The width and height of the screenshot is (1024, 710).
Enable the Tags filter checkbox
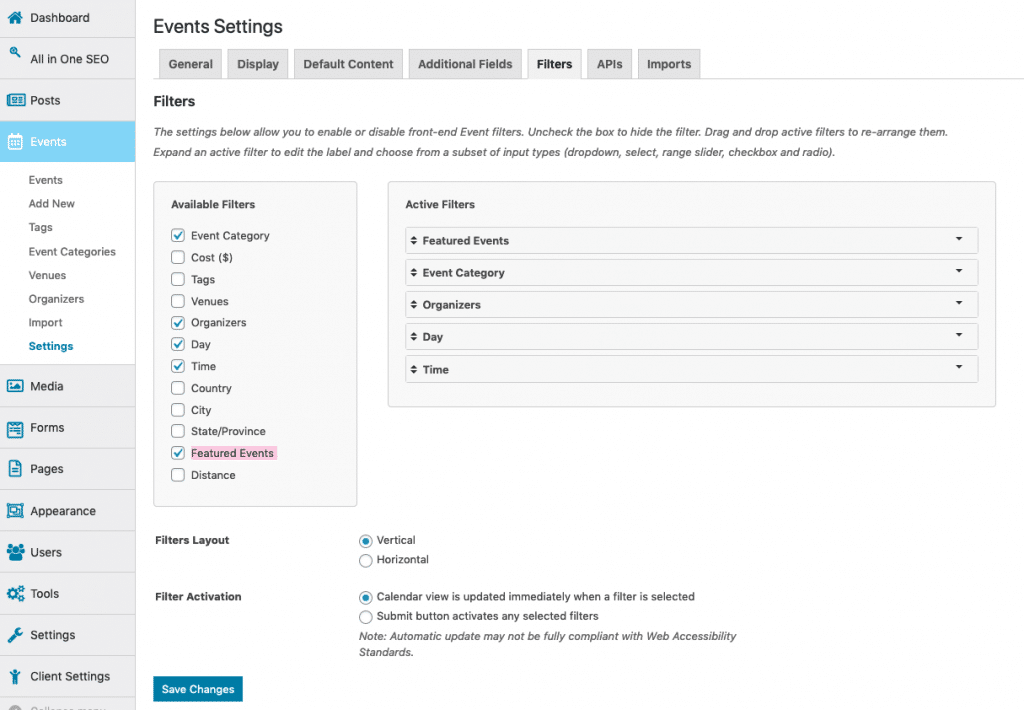[178, 279]
